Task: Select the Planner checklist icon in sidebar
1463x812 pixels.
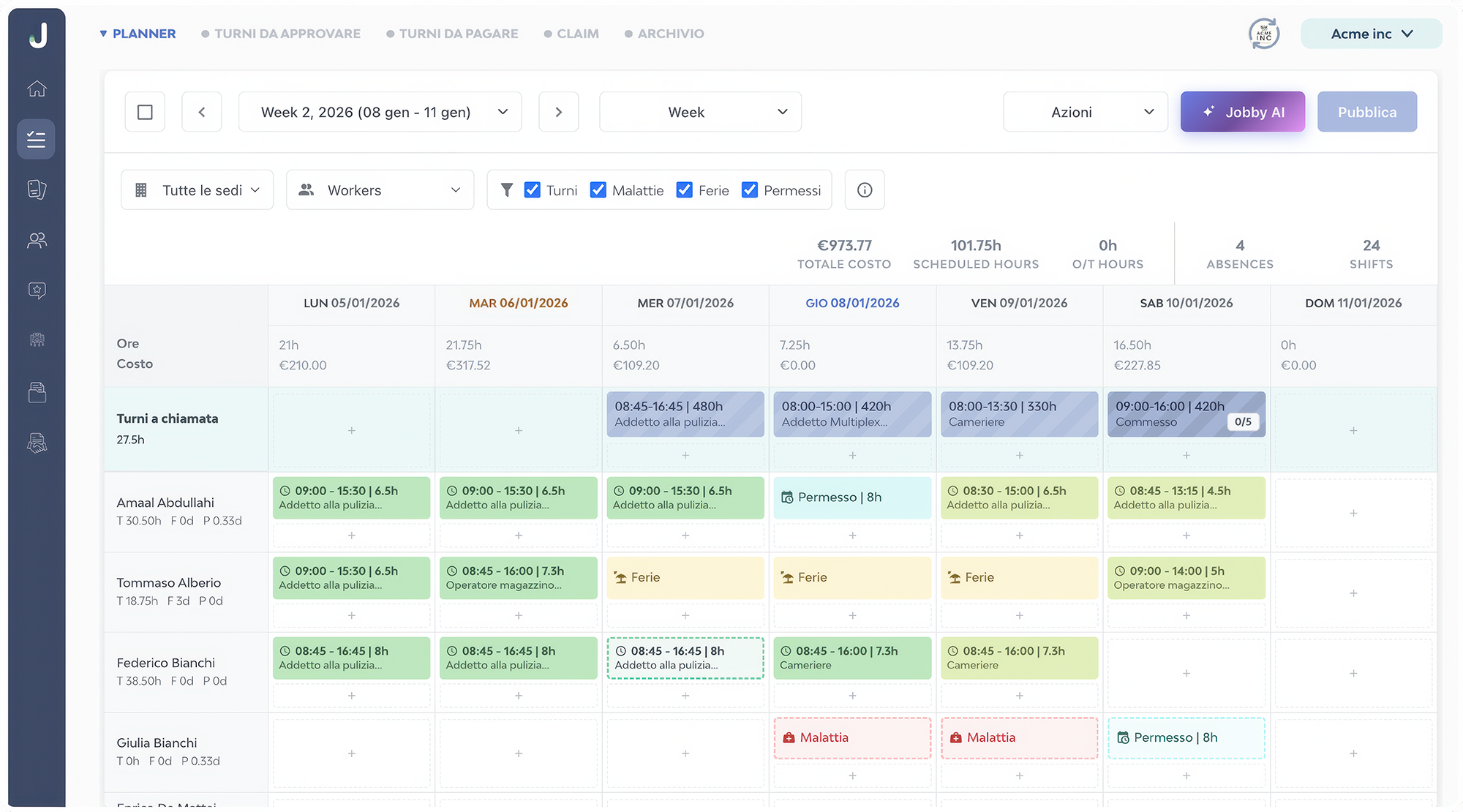Action: [x=36, y=139]
